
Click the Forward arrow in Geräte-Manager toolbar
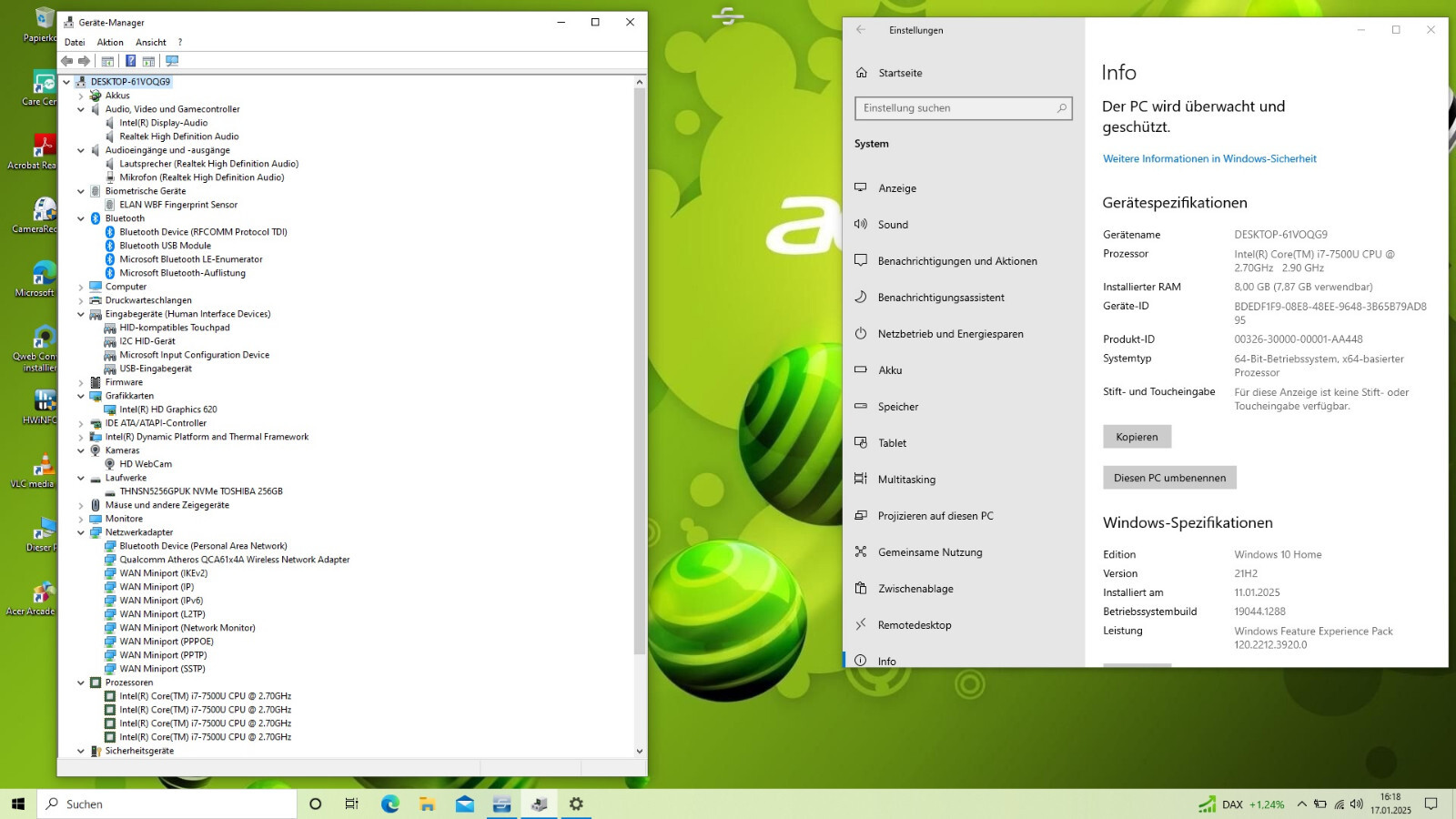tap(84, 61)
